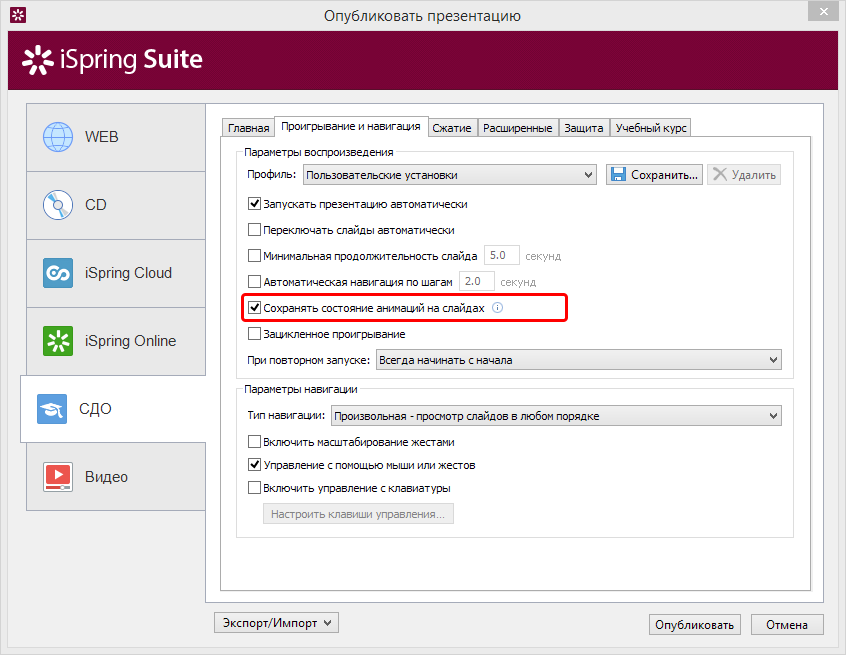Open the Защита tab
Viewport: 846px width, 655px height.
point(584,128)
